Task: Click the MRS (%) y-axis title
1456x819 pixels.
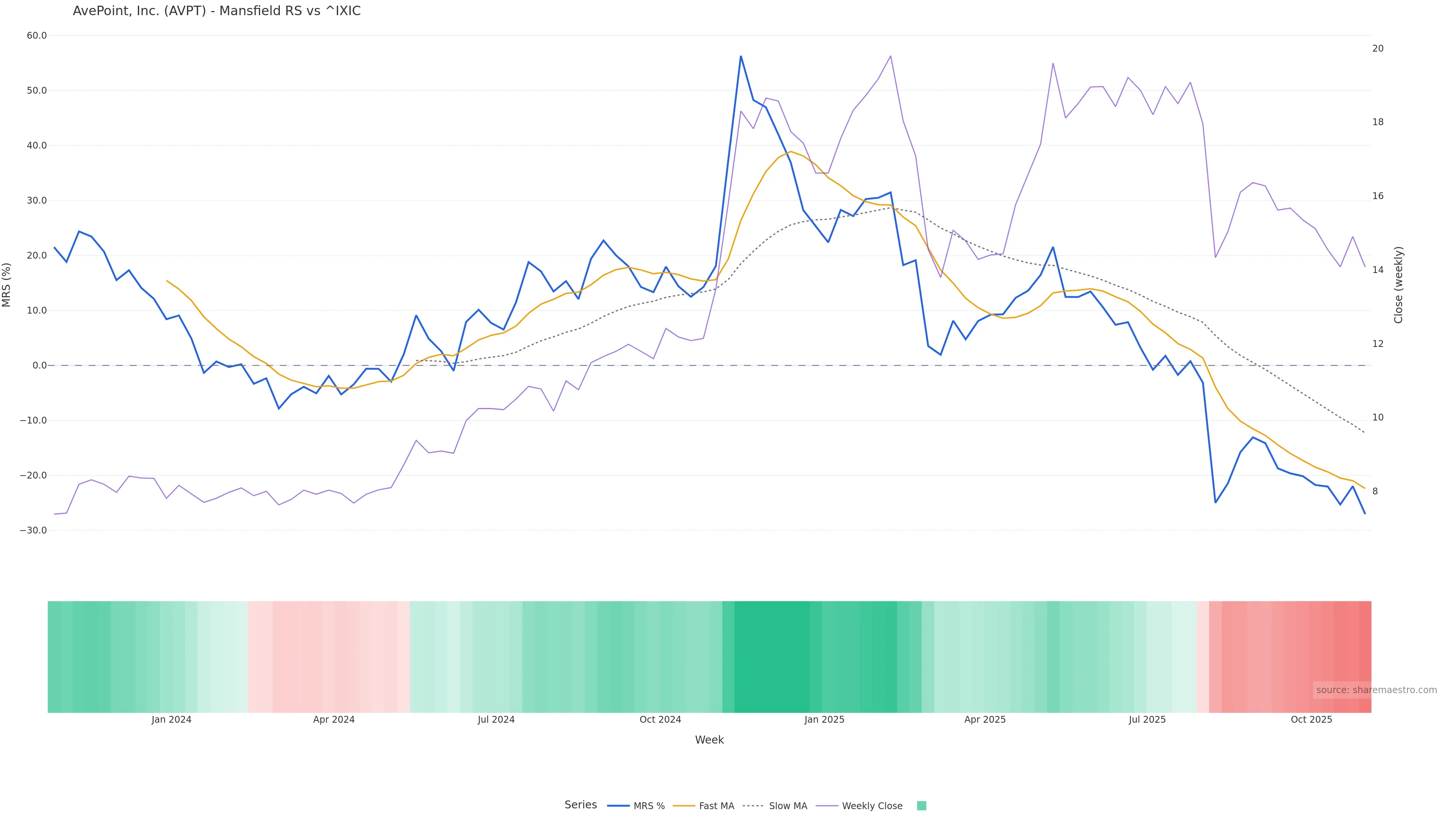Action: [7, 285]
